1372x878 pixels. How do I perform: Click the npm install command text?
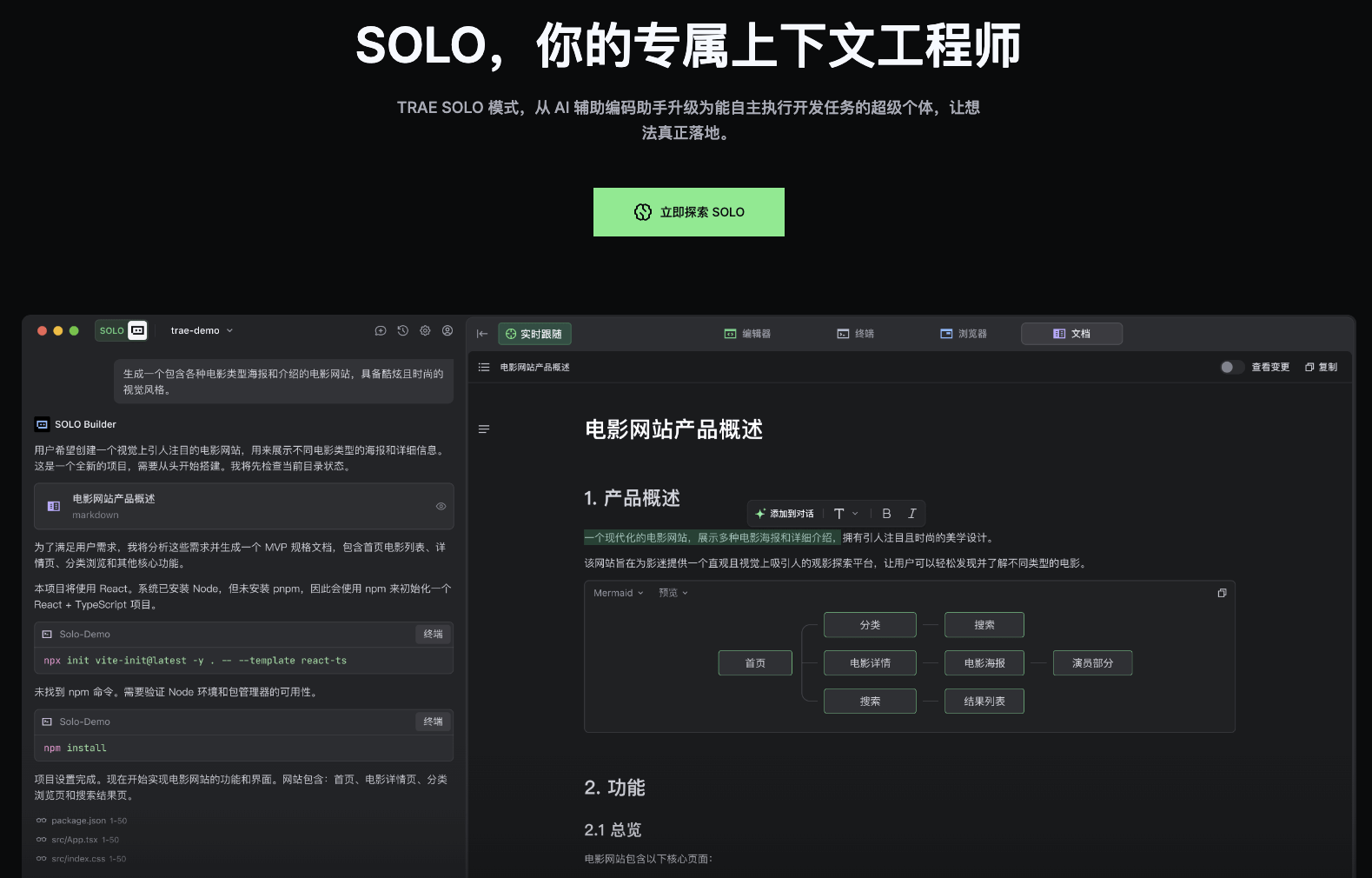click(x=75, y=748)
